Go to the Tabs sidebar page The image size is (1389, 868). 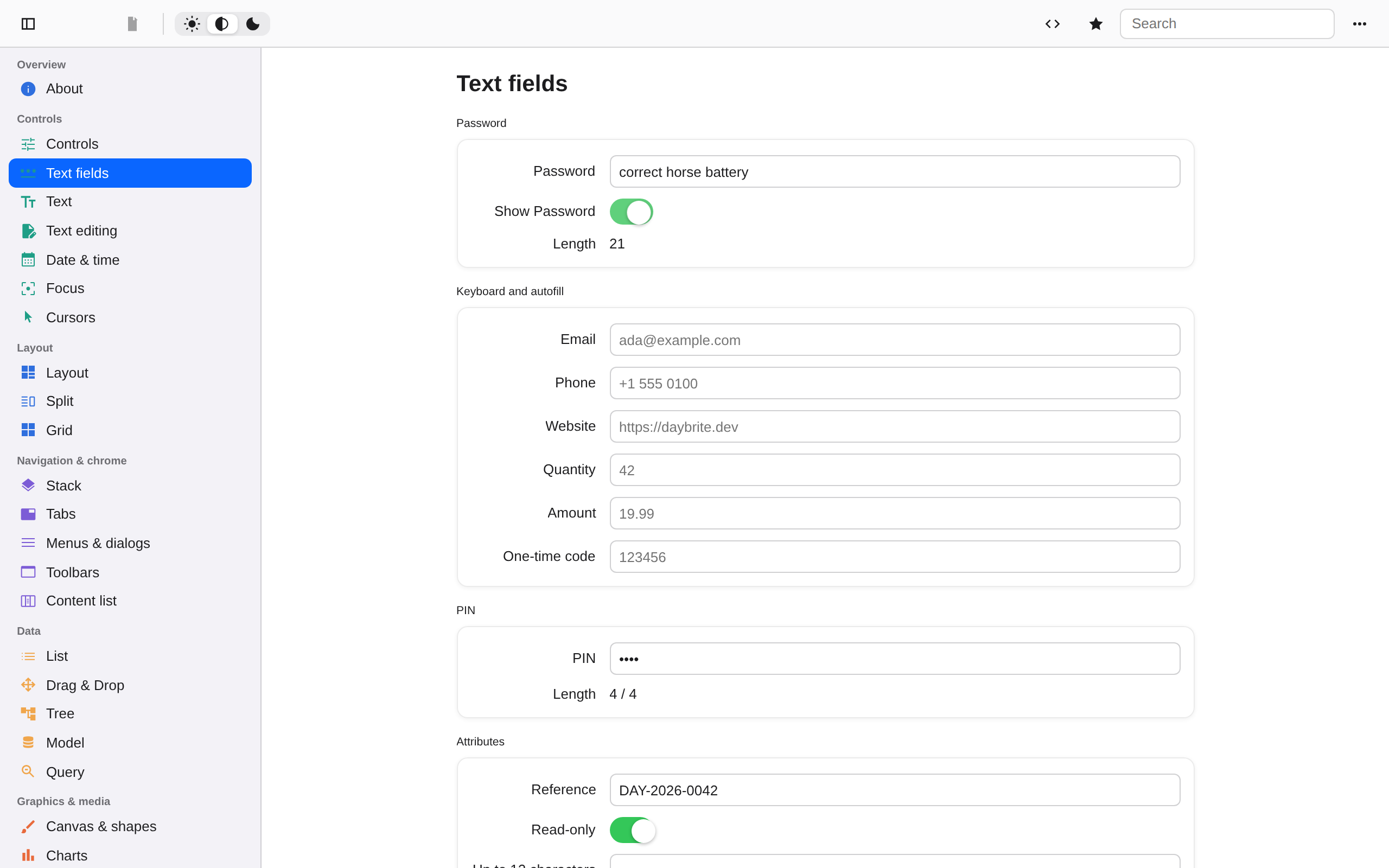click(130, 514)
